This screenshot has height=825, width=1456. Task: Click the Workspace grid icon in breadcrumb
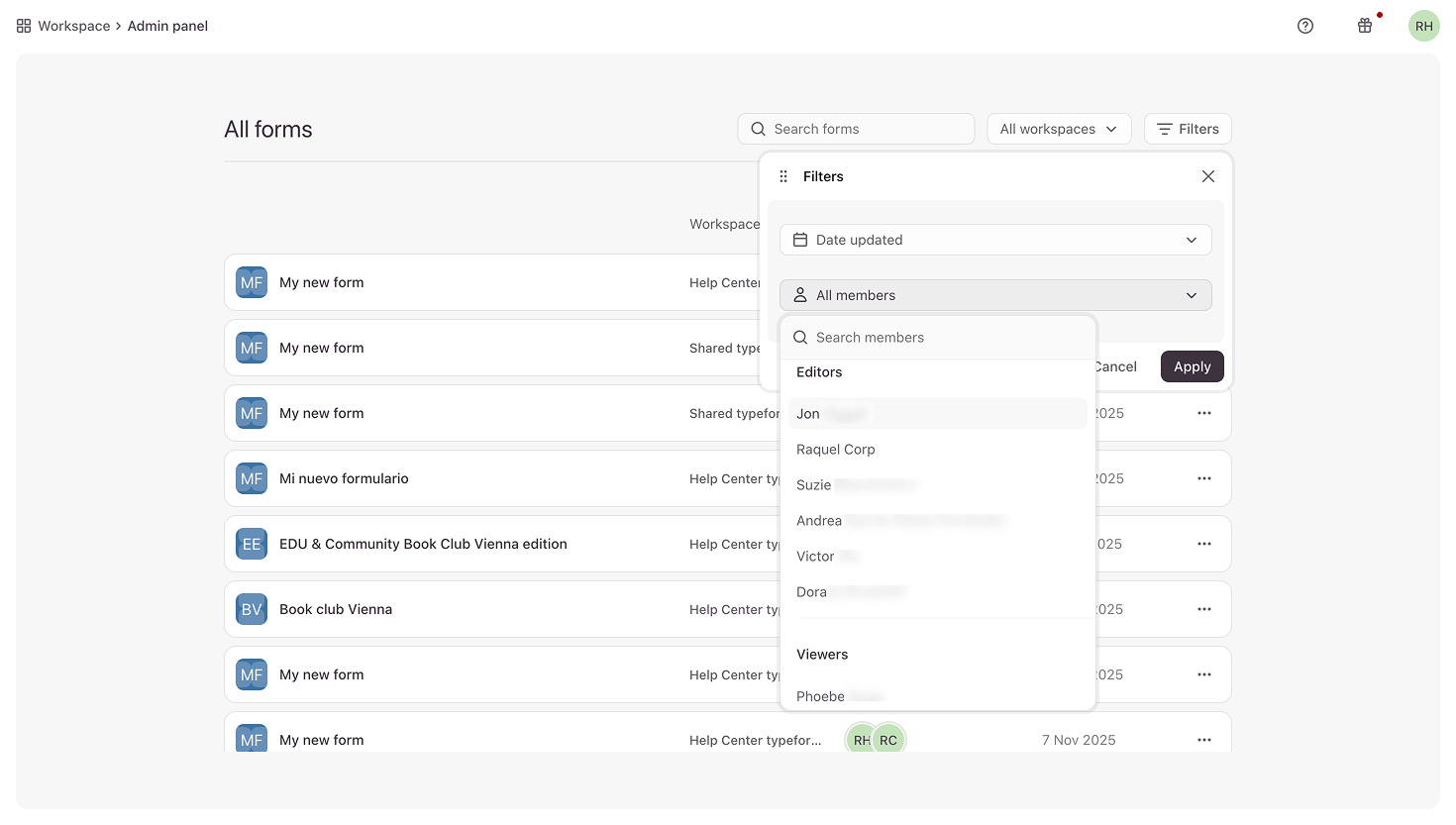[24, 26]
